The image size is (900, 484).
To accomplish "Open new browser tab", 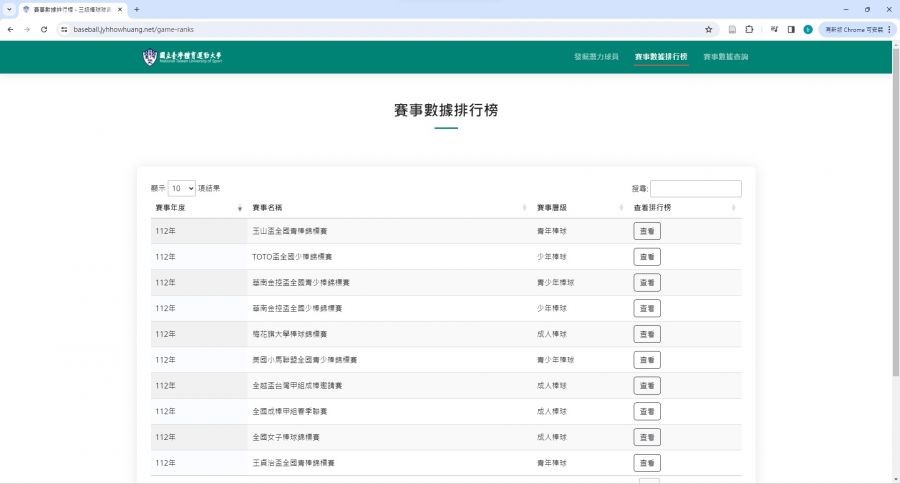I will coord(136,9).
